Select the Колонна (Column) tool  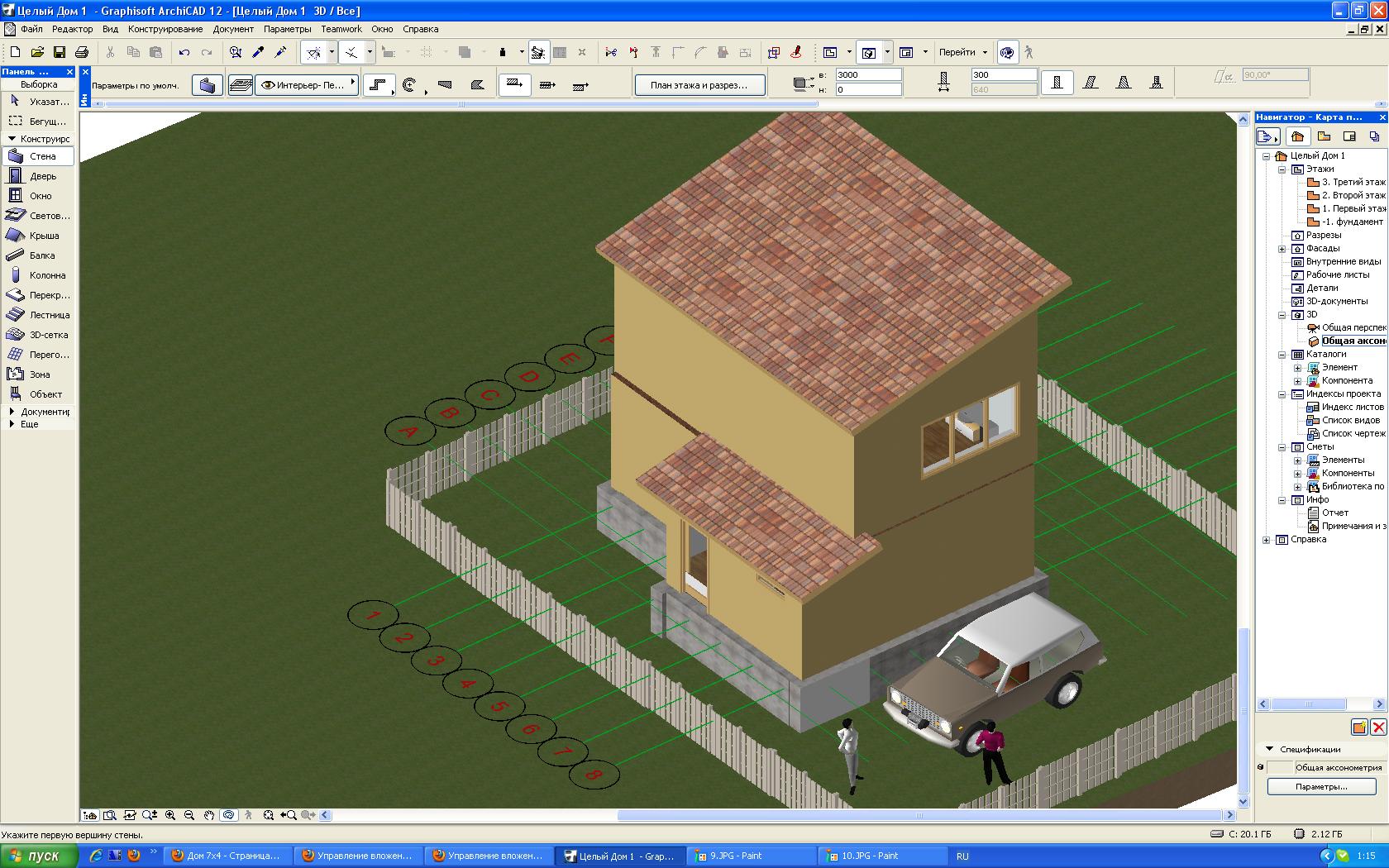38,275
